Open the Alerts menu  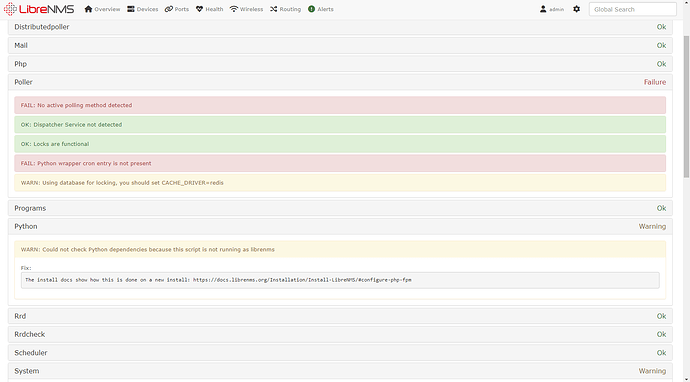point(321,9)
